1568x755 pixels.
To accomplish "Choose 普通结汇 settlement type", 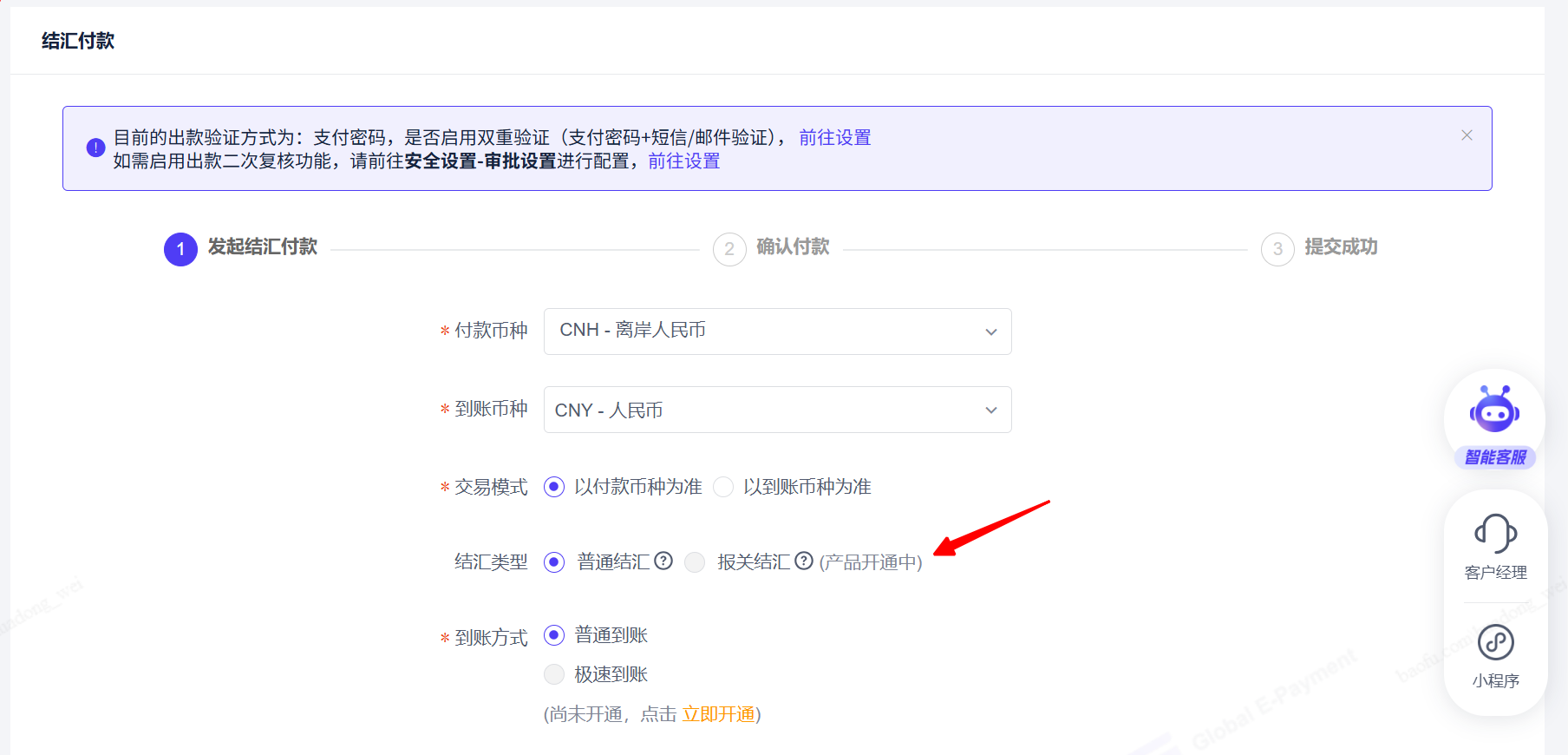I will (554, 562).
